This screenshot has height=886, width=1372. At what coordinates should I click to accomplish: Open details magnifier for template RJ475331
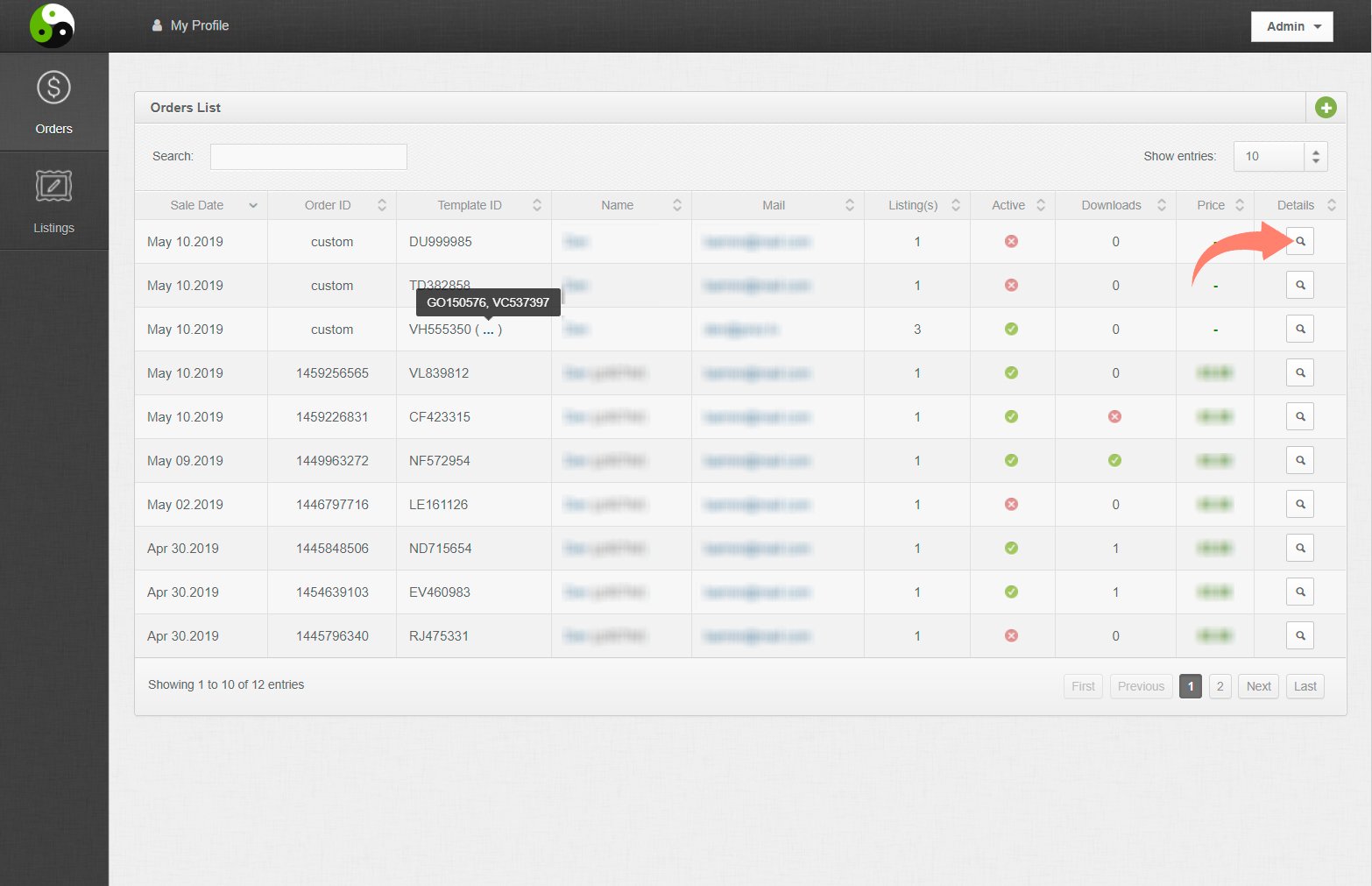(x=1300, y=635)
